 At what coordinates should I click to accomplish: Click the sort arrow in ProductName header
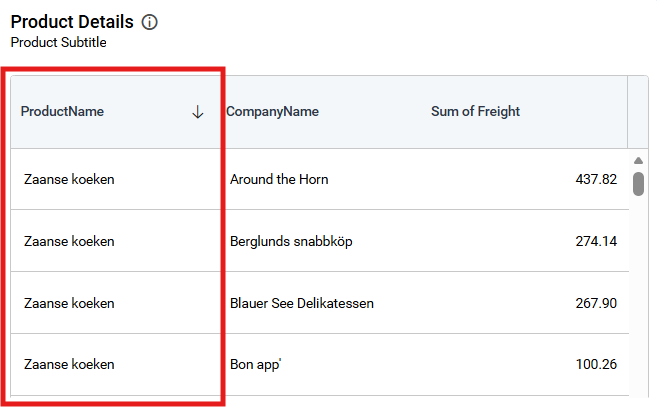click(197, 112)
